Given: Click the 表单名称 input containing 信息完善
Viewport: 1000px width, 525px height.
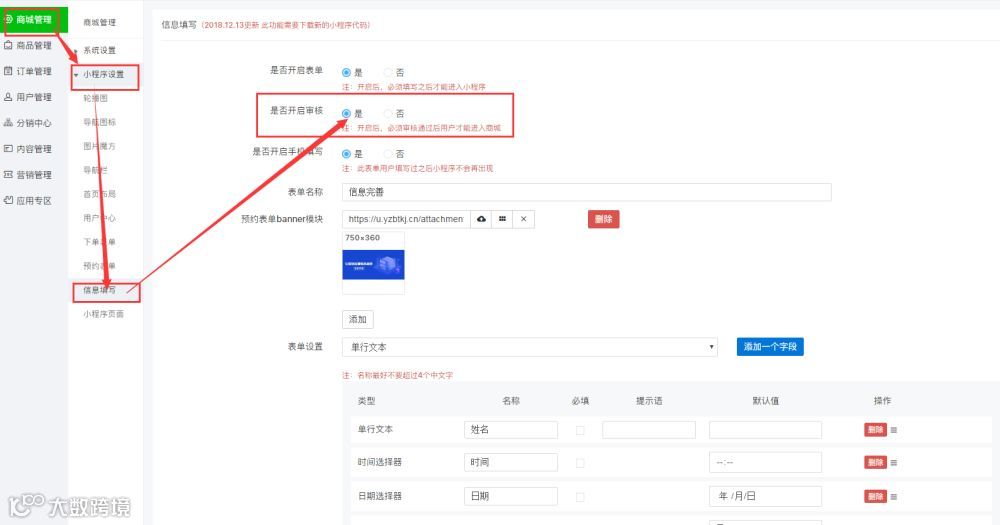Looking at the screenshot, I should 587,192.
